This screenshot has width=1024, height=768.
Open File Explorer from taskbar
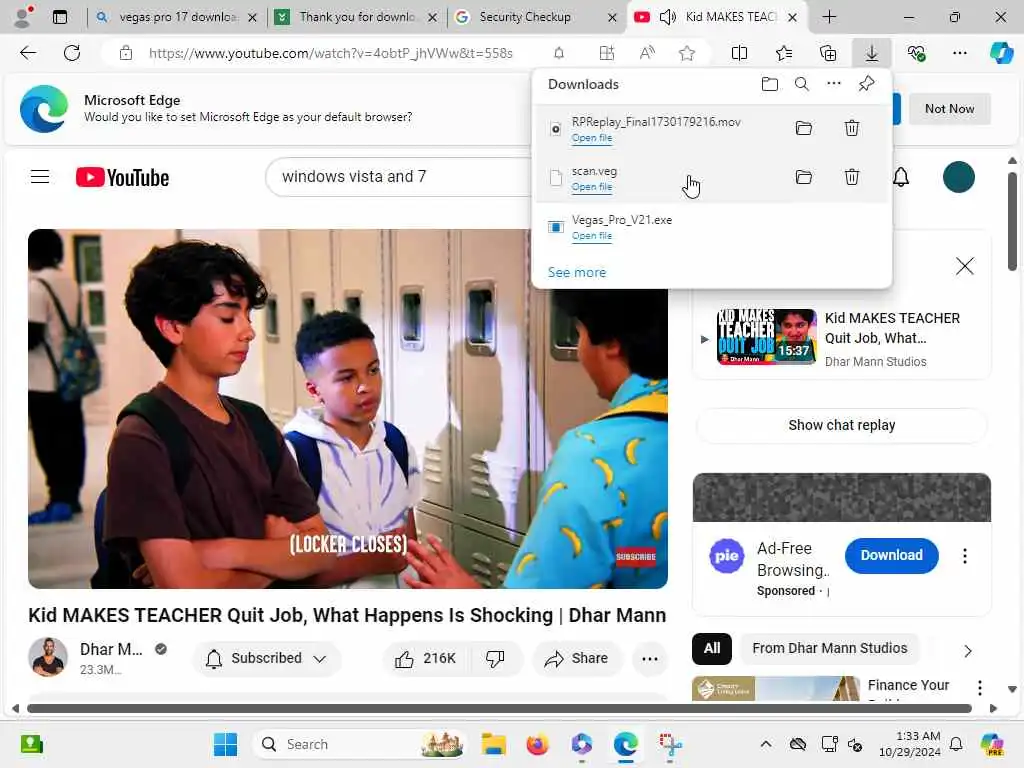tap(494, 744)
